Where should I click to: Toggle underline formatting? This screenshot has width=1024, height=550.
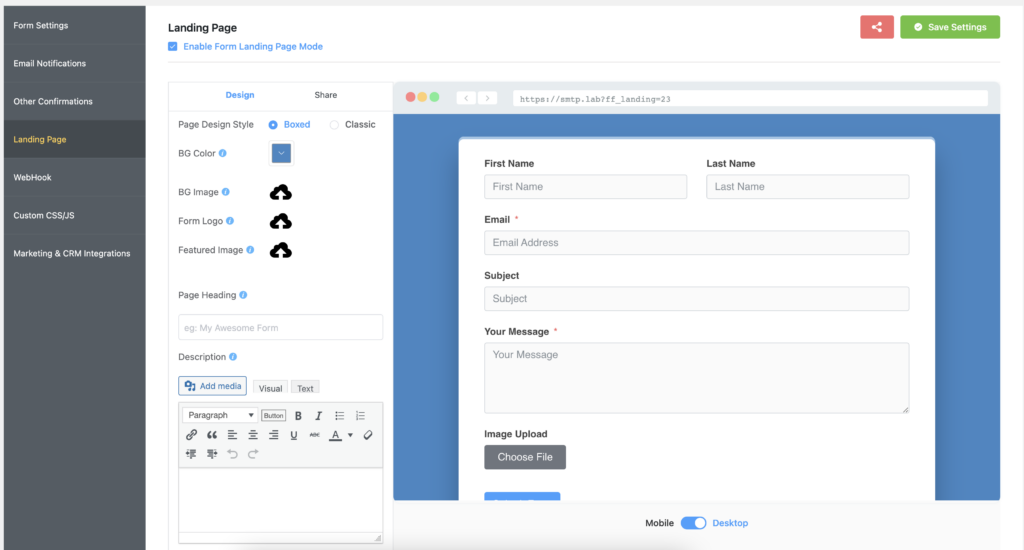click(294, 434)
